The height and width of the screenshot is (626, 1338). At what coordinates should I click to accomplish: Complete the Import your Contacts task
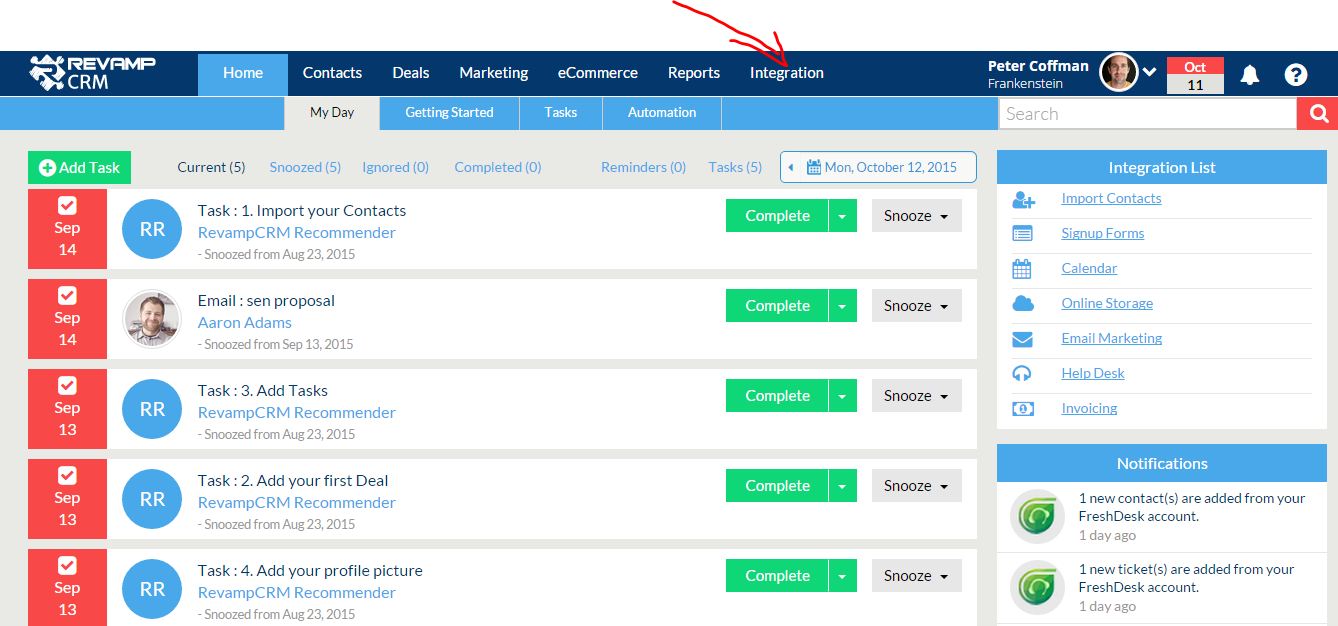[x=777, y=215]
